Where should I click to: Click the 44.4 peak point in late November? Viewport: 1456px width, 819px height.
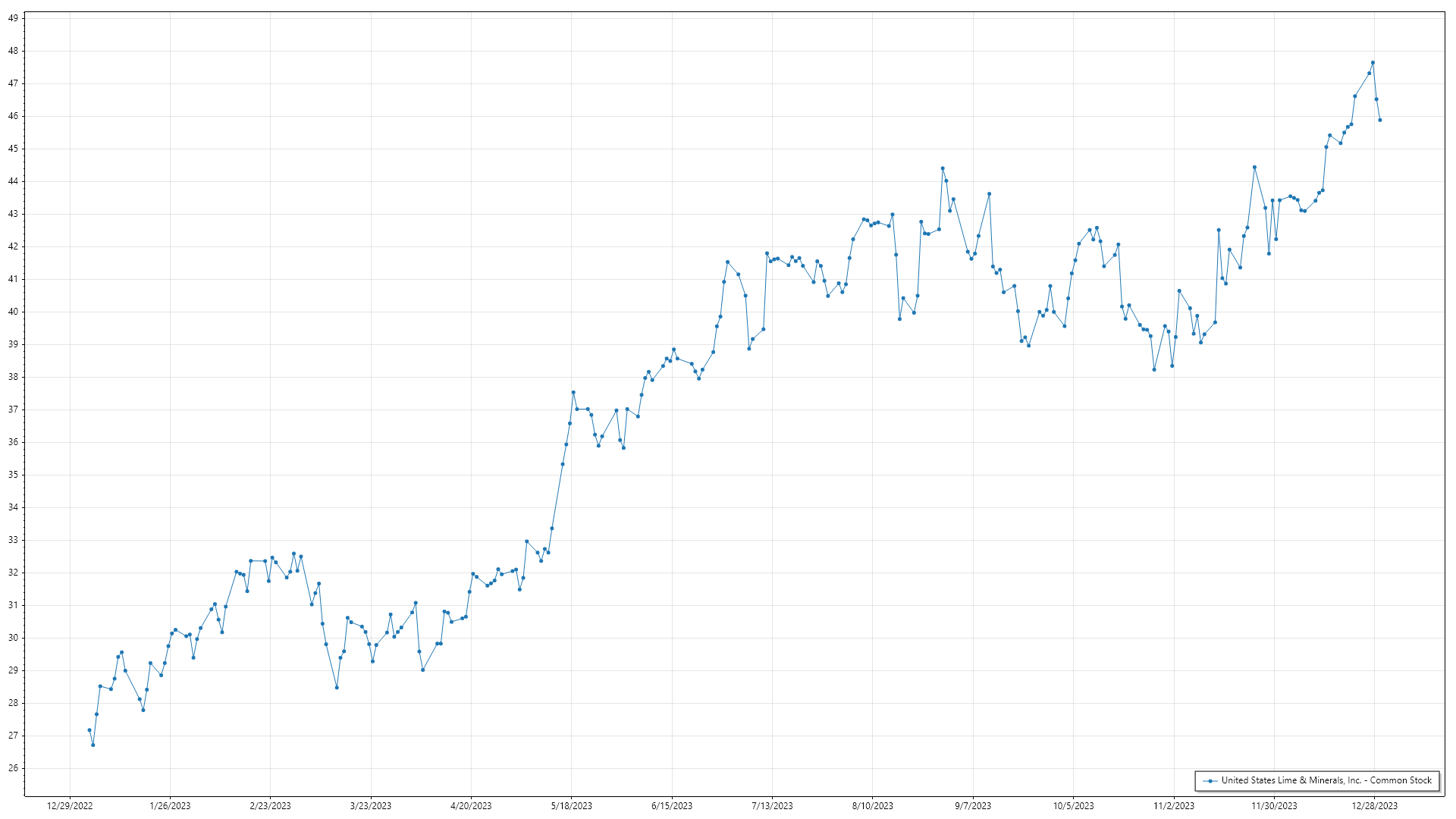1254,167
